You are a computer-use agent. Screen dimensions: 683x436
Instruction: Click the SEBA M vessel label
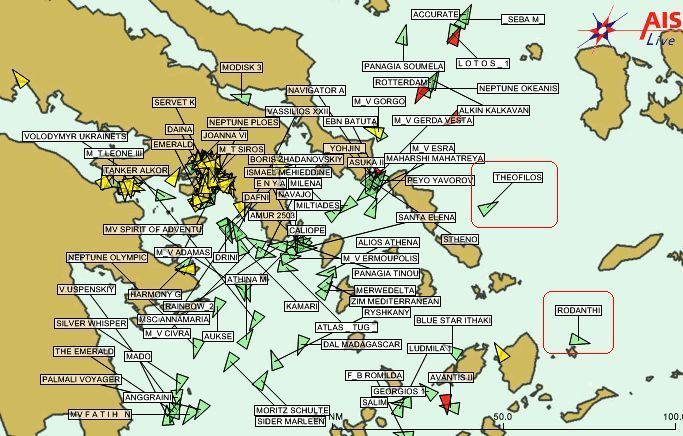(x=523, y=19)
